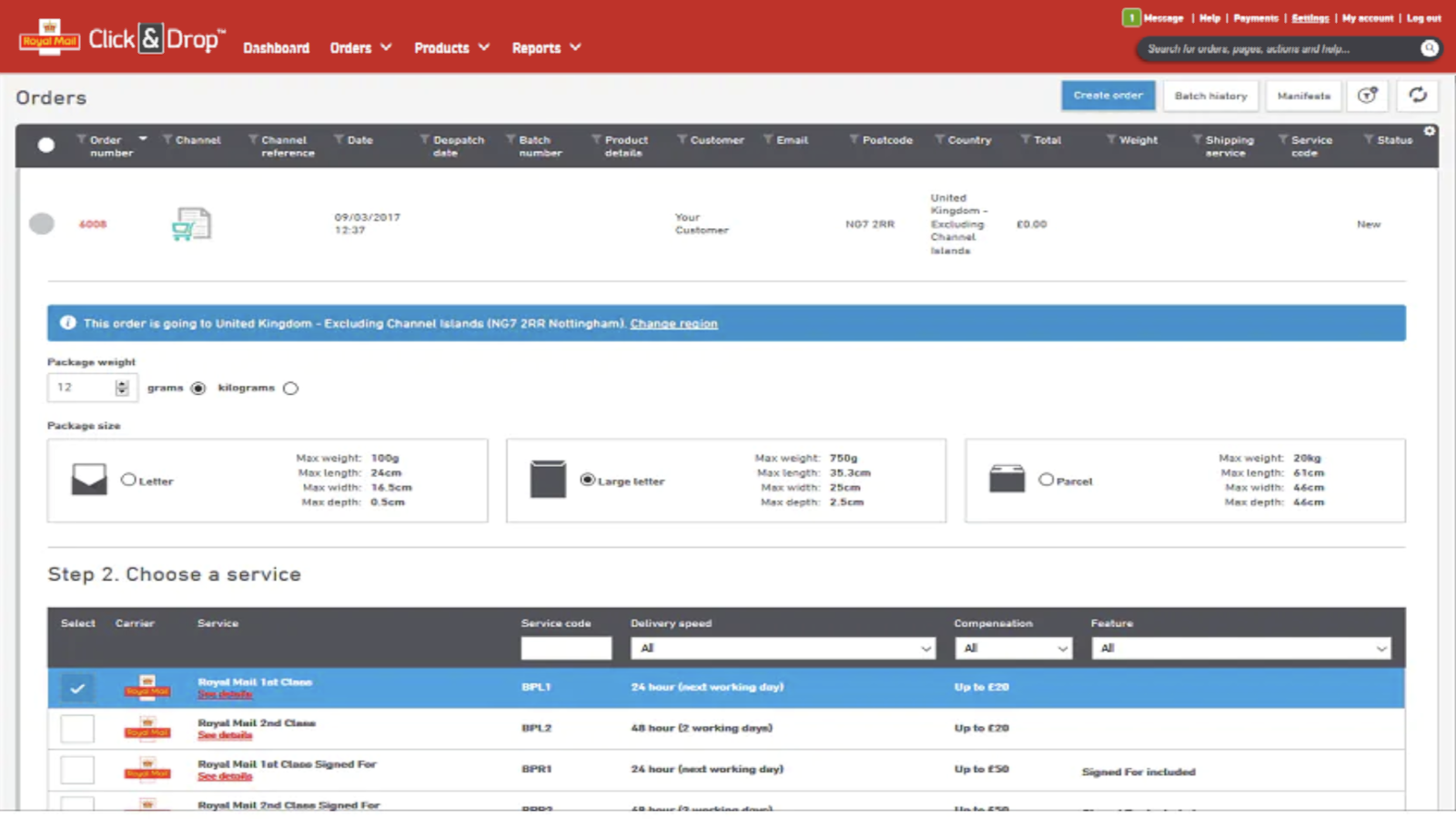Screen dimensions: 1456x819
Task: Expand the Delivery speed filter dropdown
Action: tap(783, 648)
